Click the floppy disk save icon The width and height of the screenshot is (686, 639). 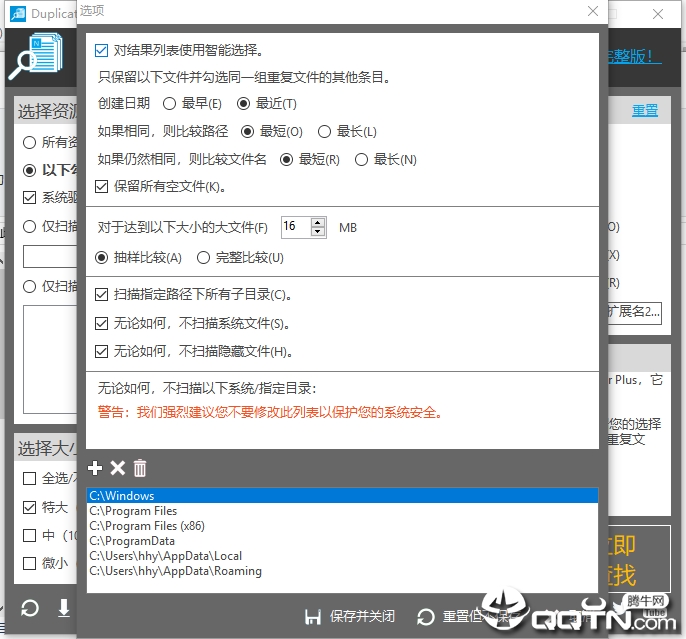312,616
